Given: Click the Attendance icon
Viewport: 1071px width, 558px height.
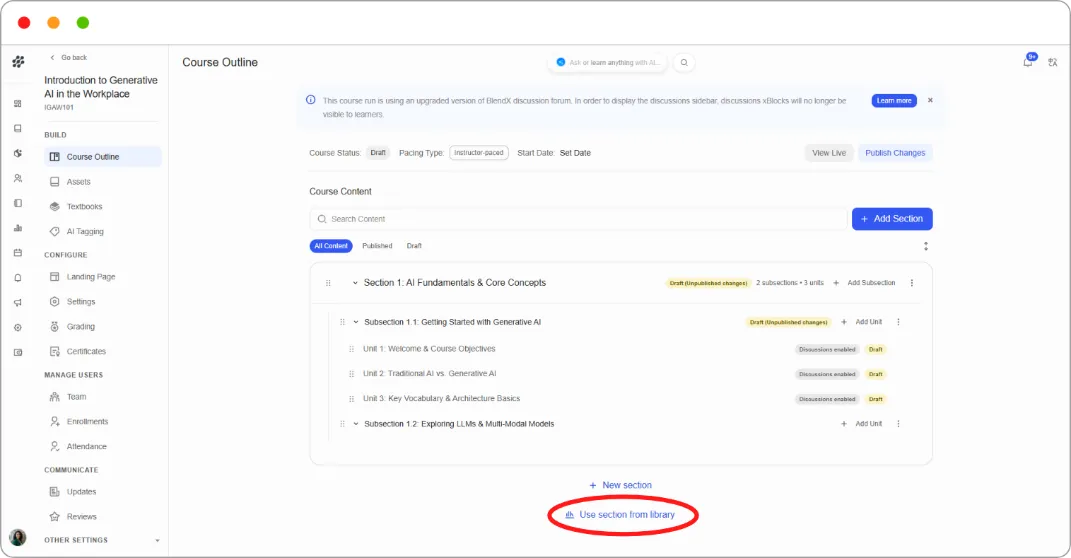Looking at the screenshot, I should (x=55, y=446).
